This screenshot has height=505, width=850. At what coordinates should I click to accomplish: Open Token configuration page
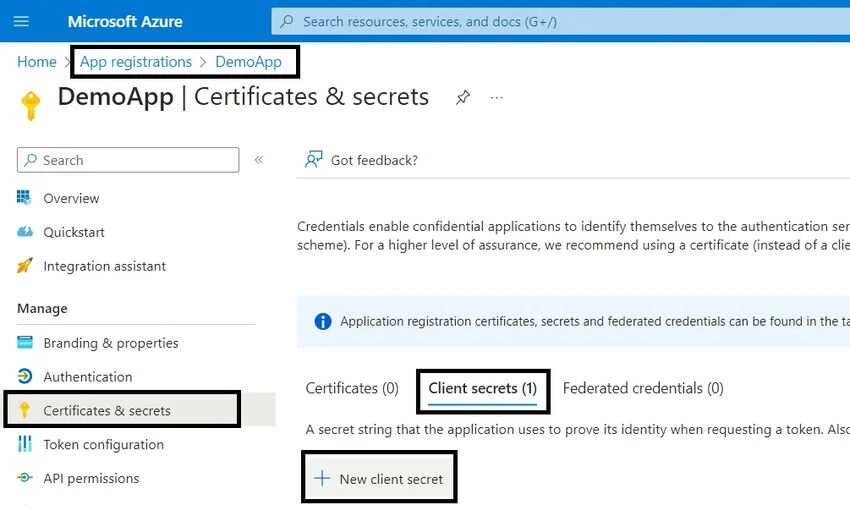pos(103,445)
